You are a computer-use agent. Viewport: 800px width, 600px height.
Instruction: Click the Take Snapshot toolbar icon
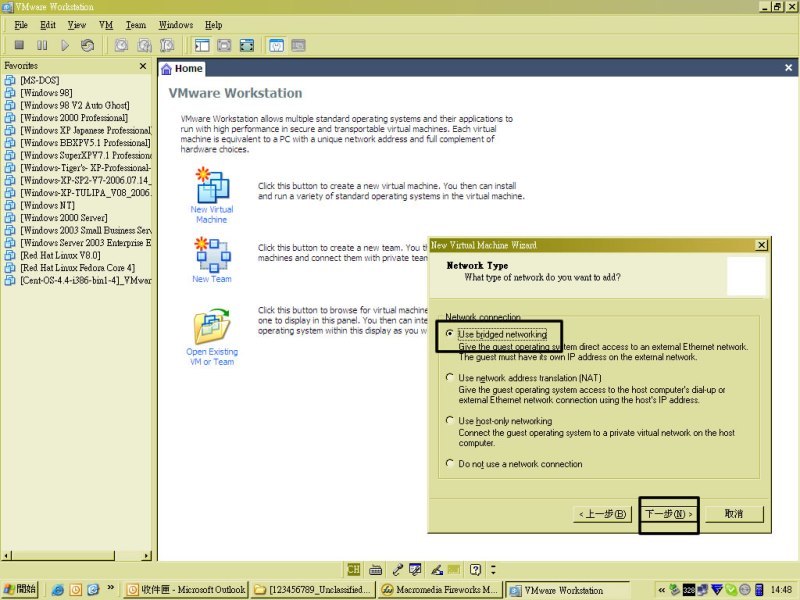coord(121,45)
